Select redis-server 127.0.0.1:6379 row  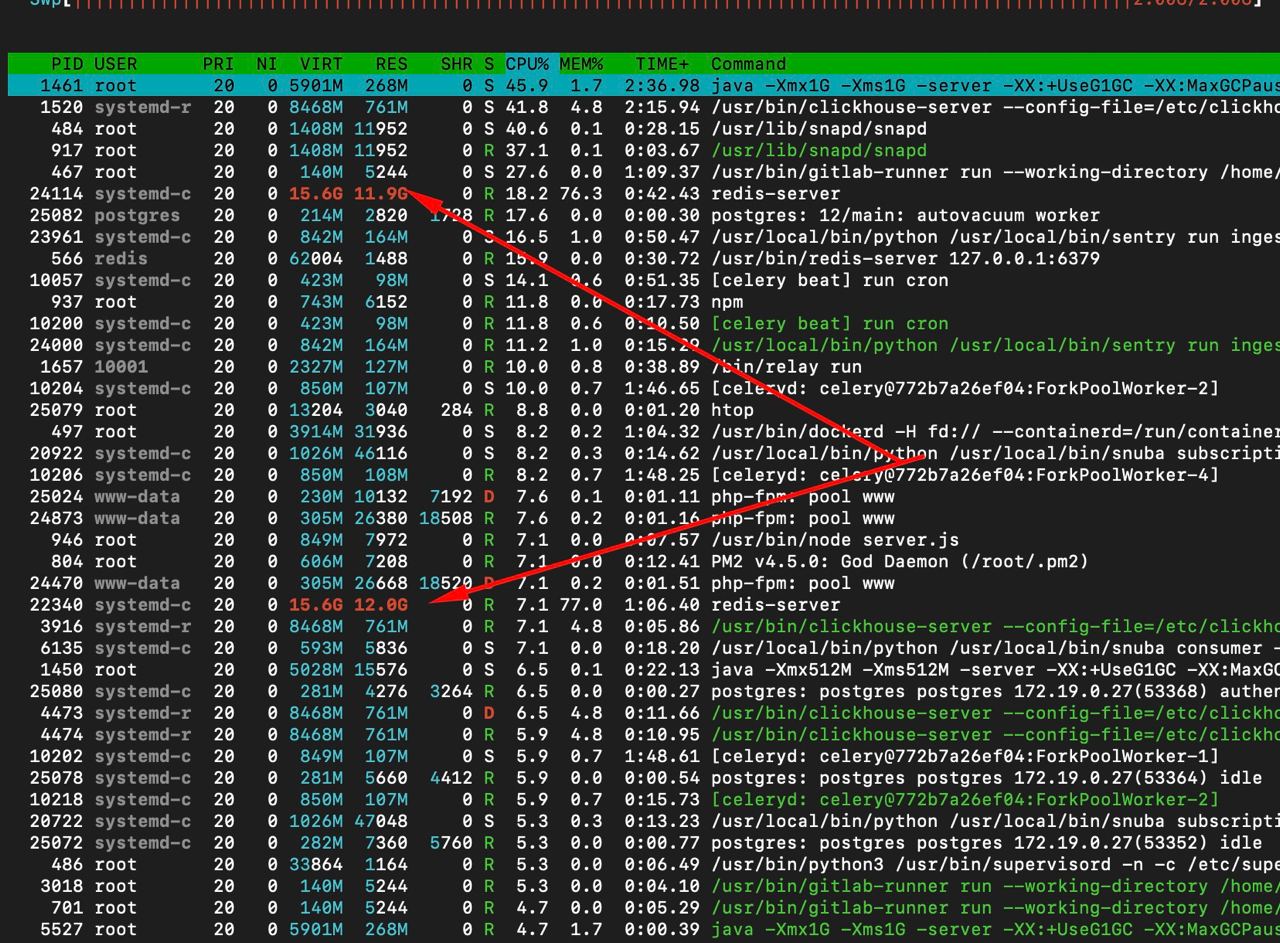click(x=644, y=259)
